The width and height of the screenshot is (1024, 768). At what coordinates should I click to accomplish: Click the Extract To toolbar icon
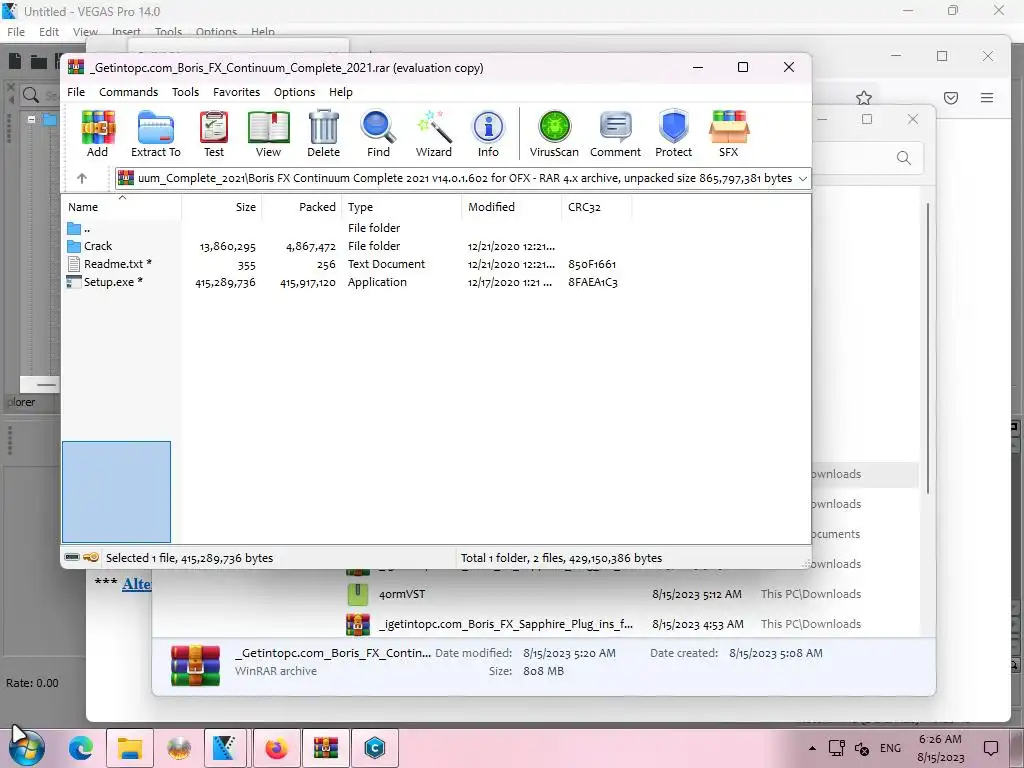click(x=155, y=134)
